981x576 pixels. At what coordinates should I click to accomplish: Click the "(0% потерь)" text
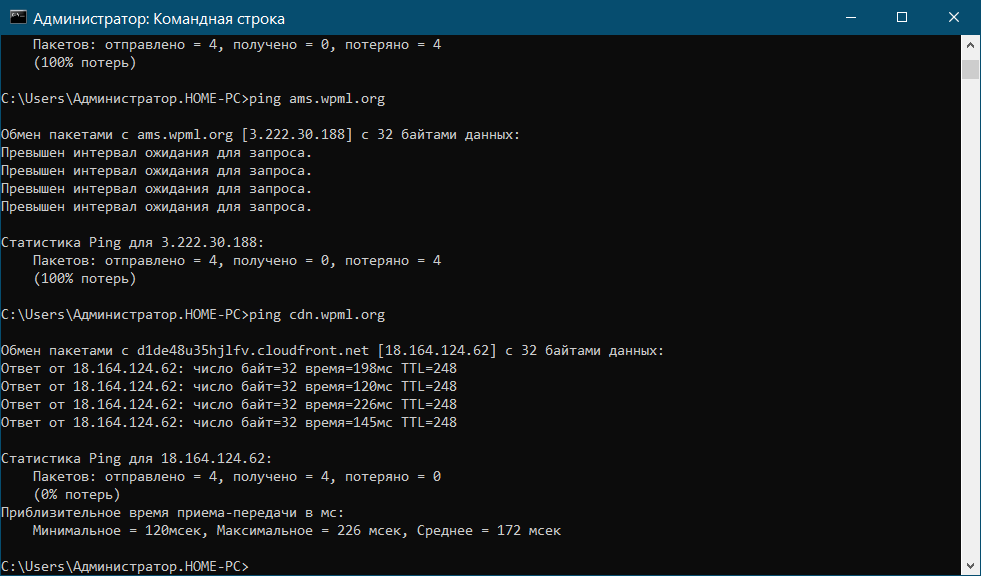(x=76, y=494)
